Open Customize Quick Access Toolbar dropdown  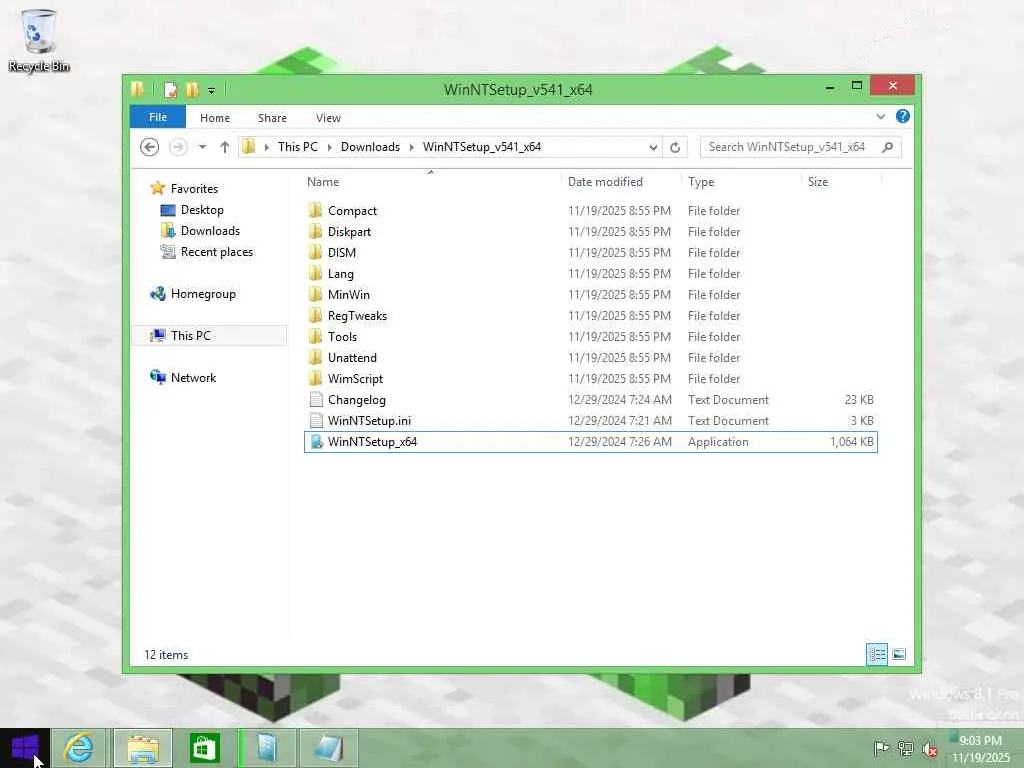[212, 90]
